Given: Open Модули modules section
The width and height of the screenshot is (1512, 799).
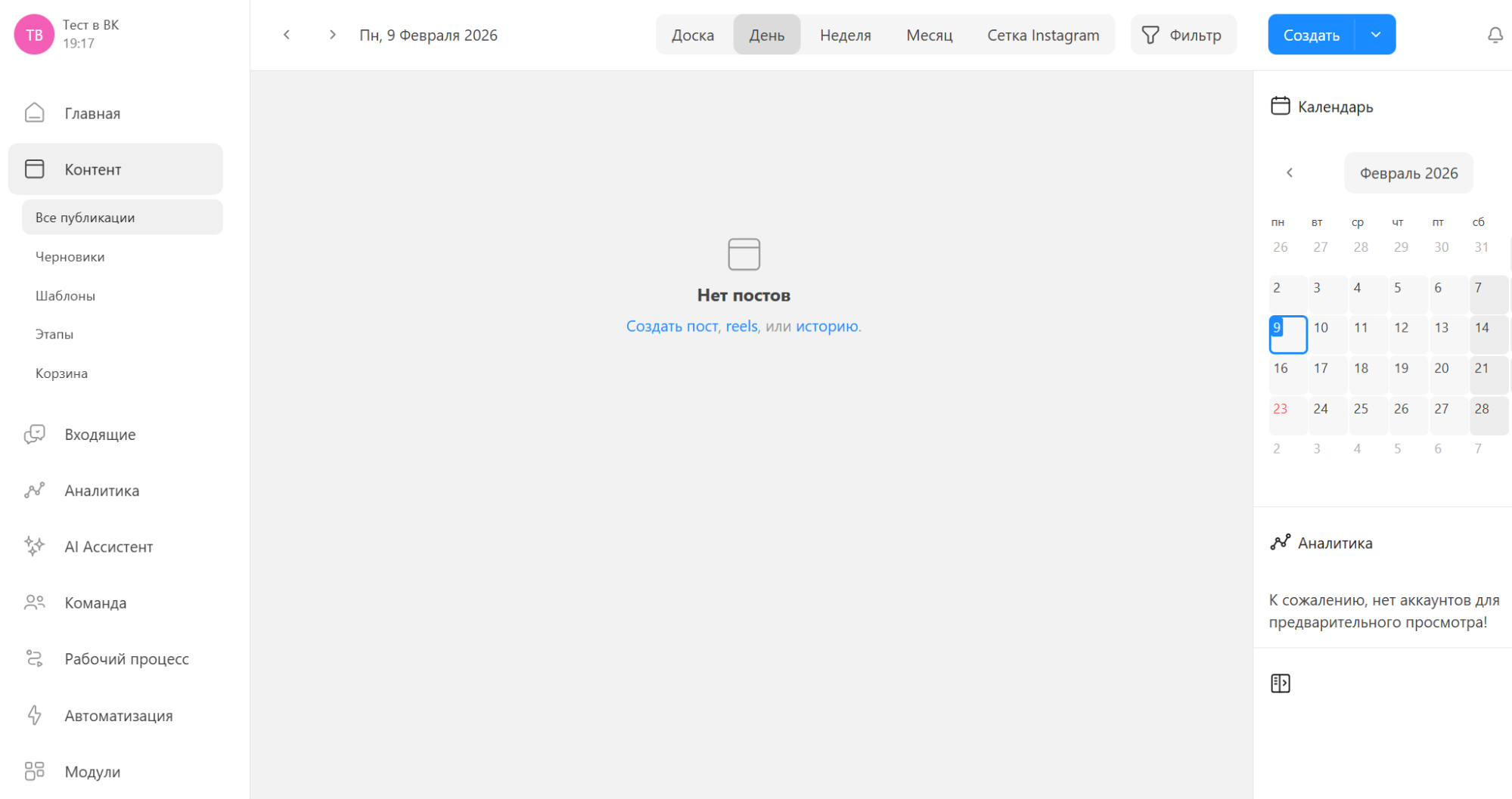Looking at the screenshot, I should [x=92, y=772].
